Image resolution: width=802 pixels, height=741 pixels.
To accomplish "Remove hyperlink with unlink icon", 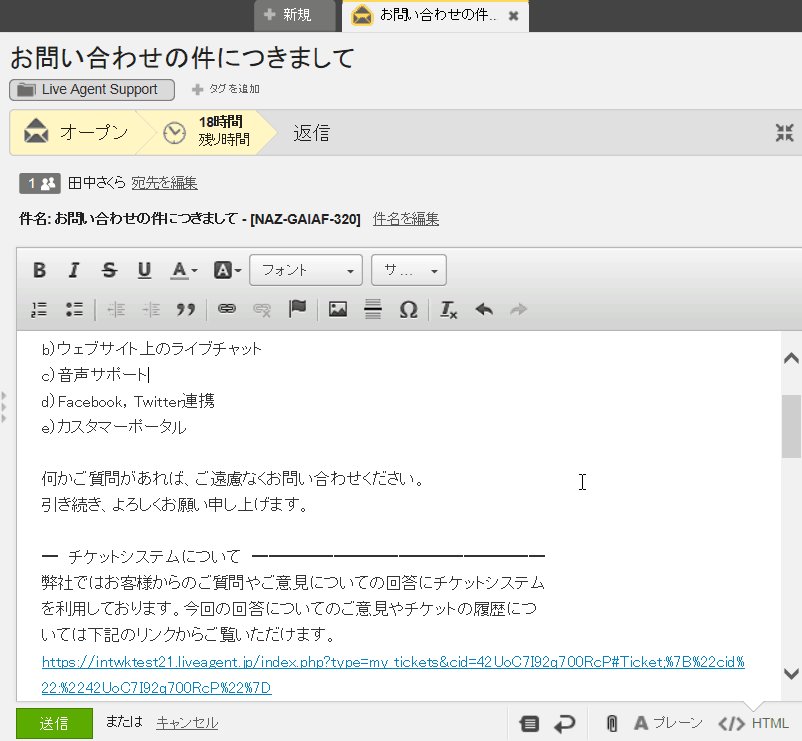I will pos(262,309).
